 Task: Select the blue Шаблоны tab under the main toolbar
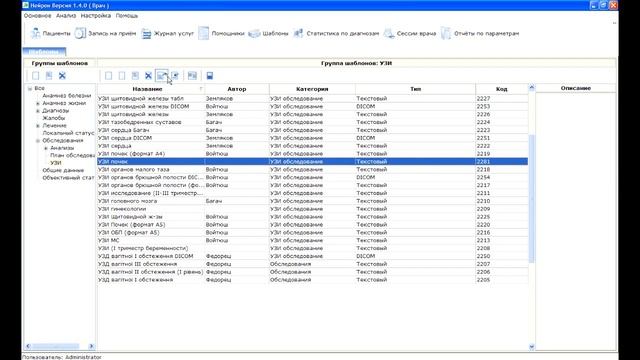point(44,52)
